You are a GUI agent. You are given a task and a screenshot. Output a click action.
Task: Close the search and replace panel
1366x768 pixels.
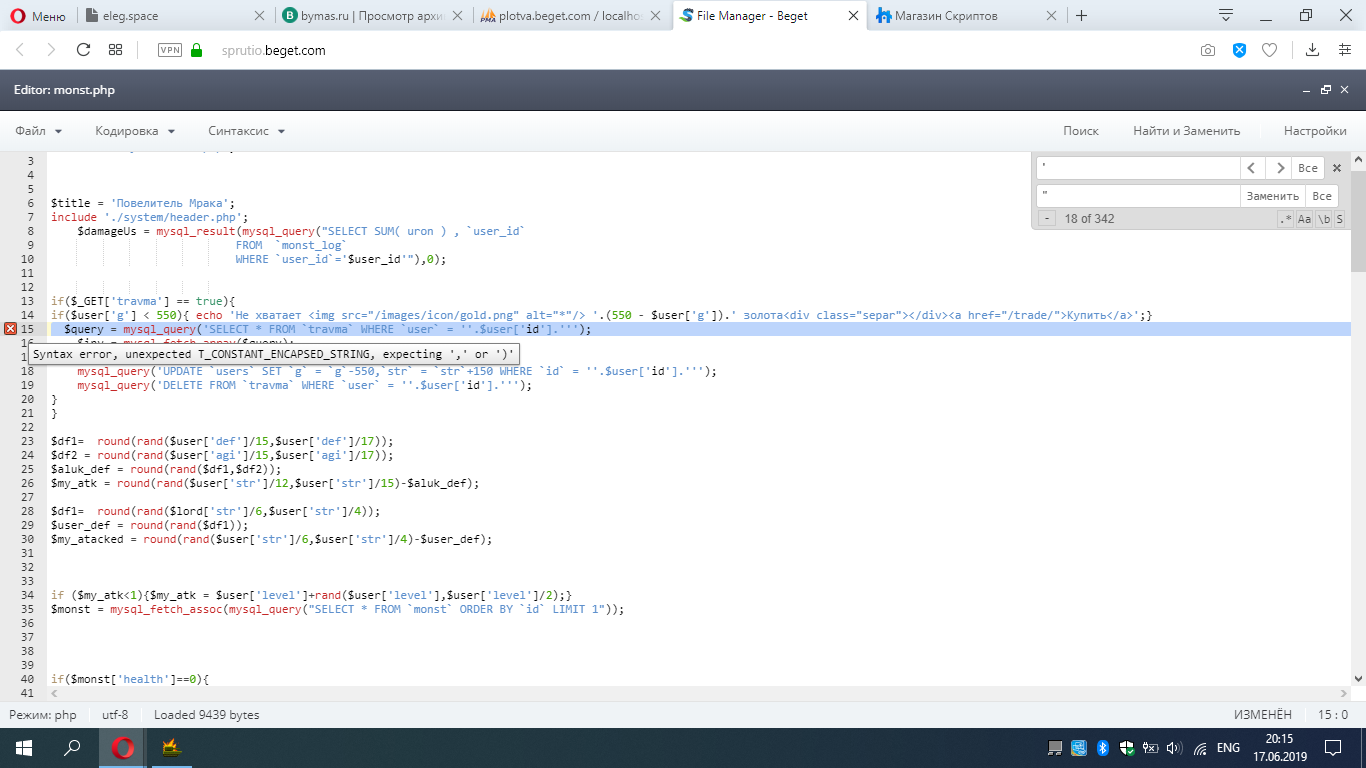1337,168
